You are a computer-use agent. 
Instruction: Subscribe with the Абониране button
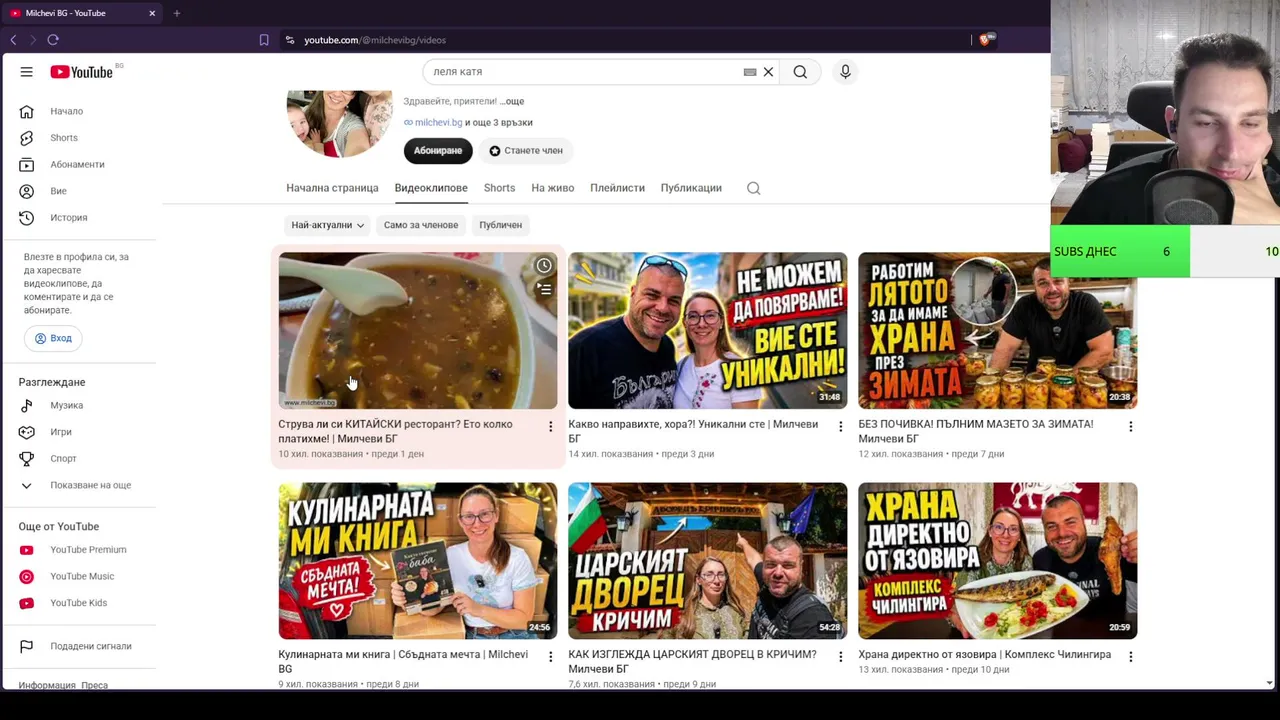[438, 150]
